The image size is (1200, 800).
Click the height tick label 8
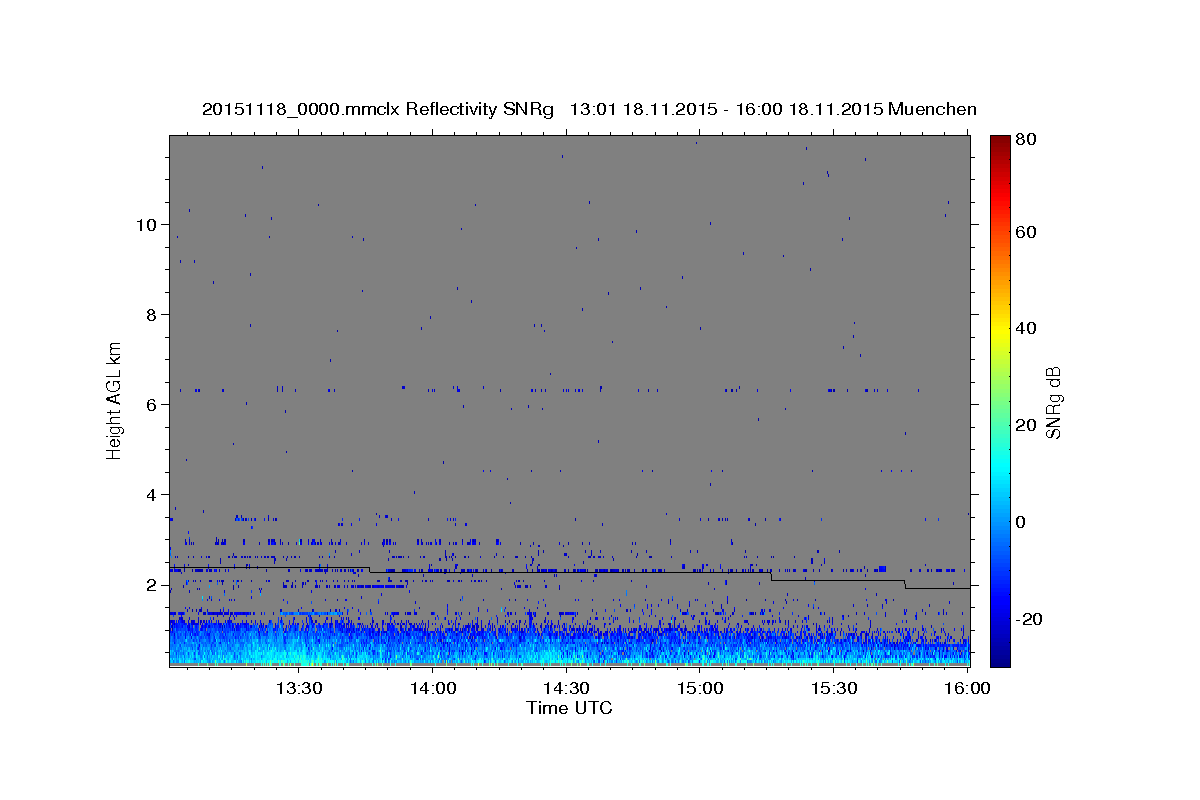click(150, 315)
